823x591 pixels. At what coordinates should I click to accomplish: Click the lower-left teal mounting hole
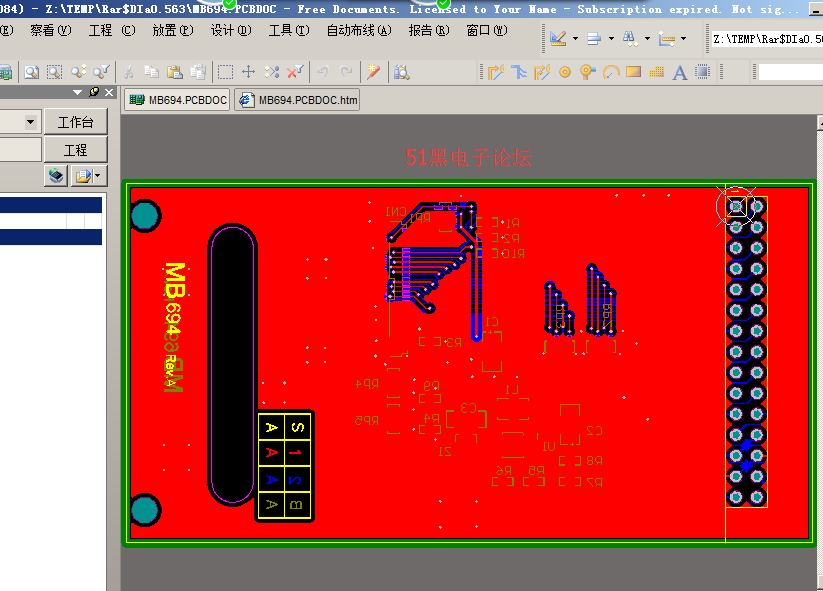[145, 510]
